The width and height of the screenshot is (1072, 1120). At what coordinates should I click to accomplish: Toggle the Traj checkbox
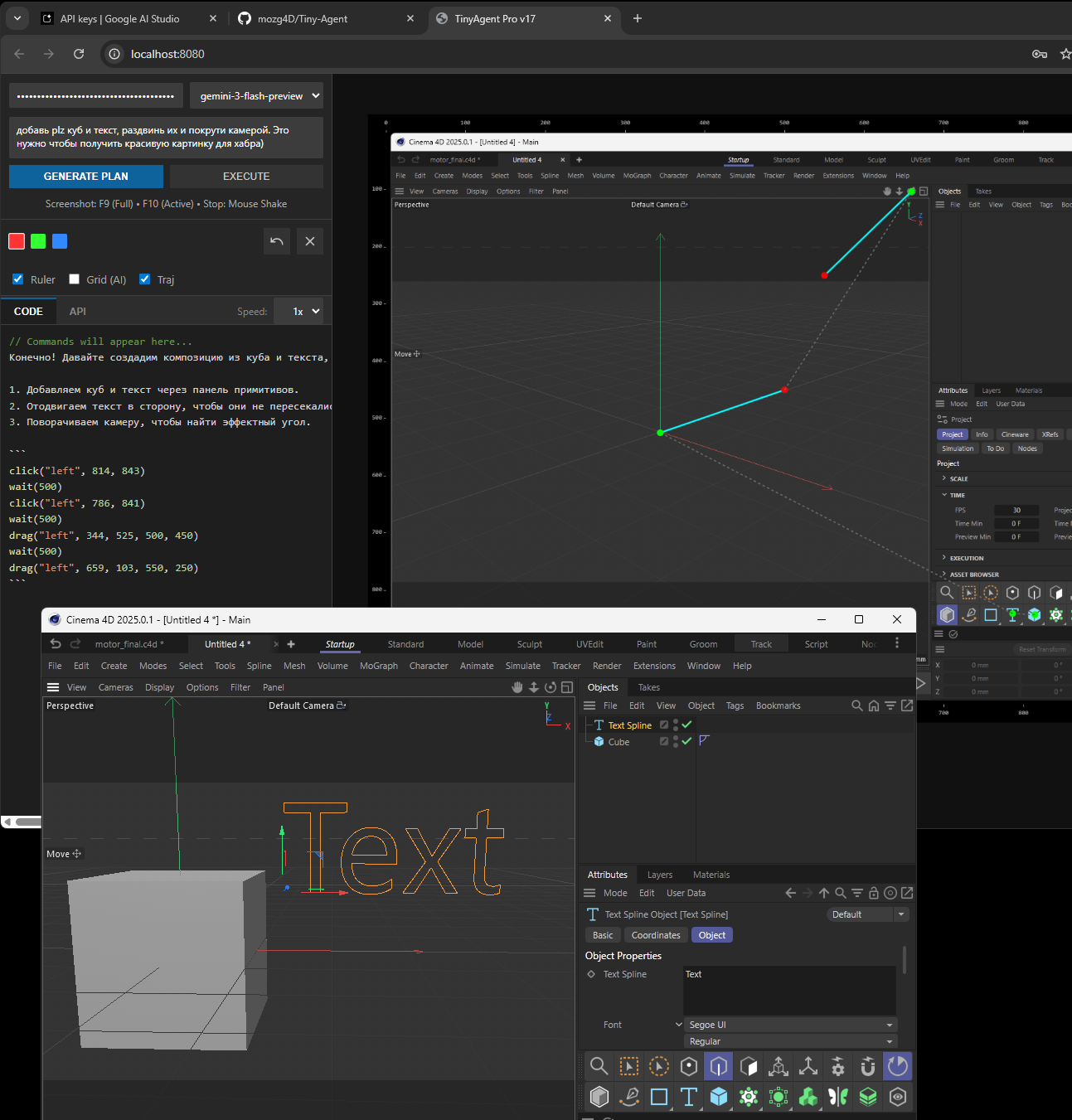tap(145, 279)
